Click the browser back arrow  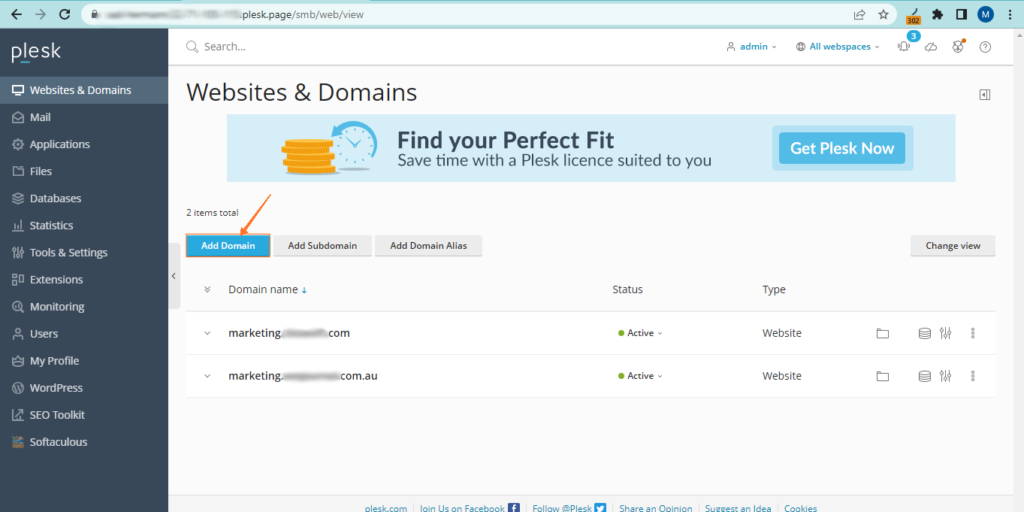[16, 14]
